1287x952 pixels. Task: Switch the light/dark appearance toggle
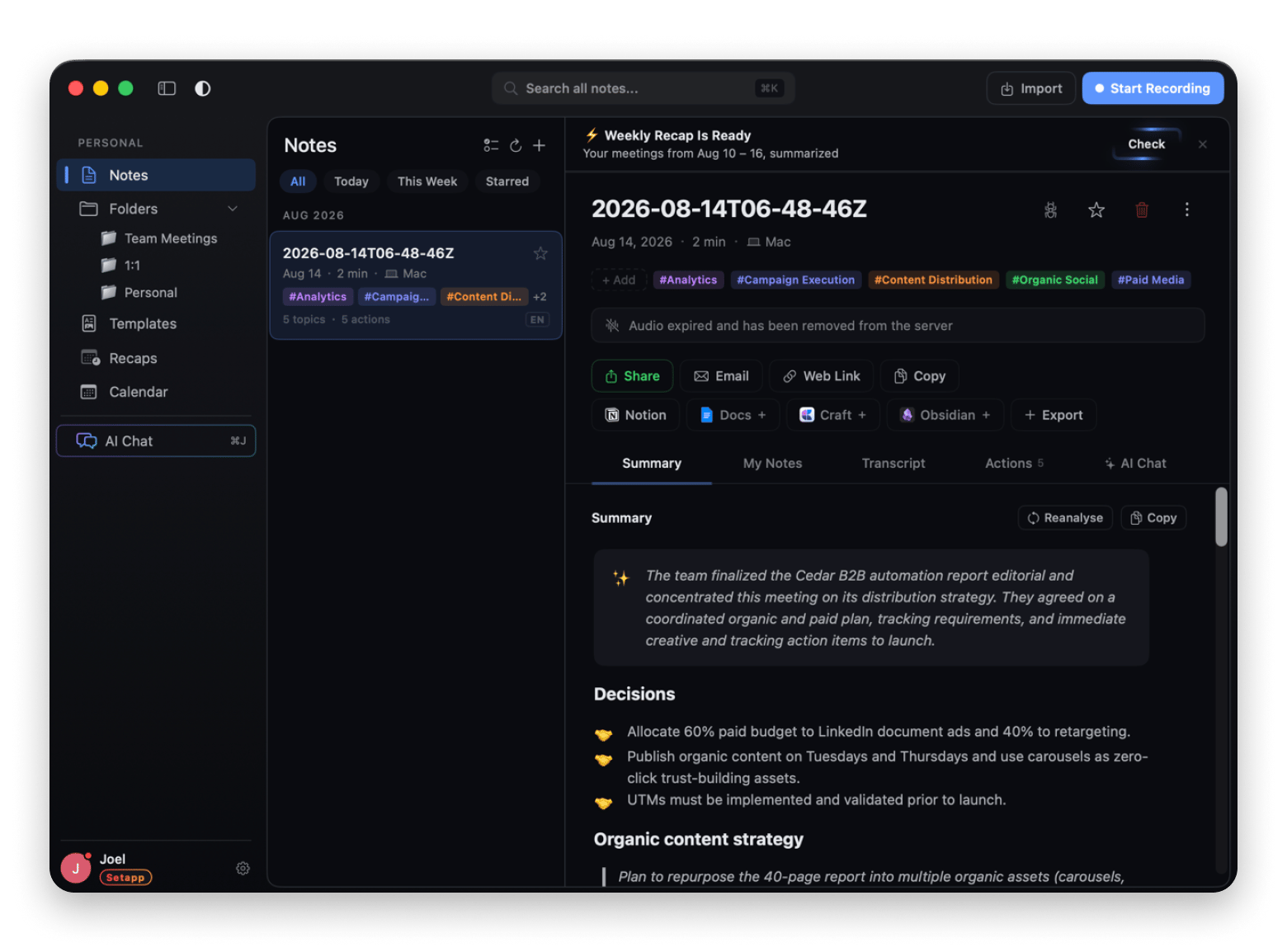203,88
